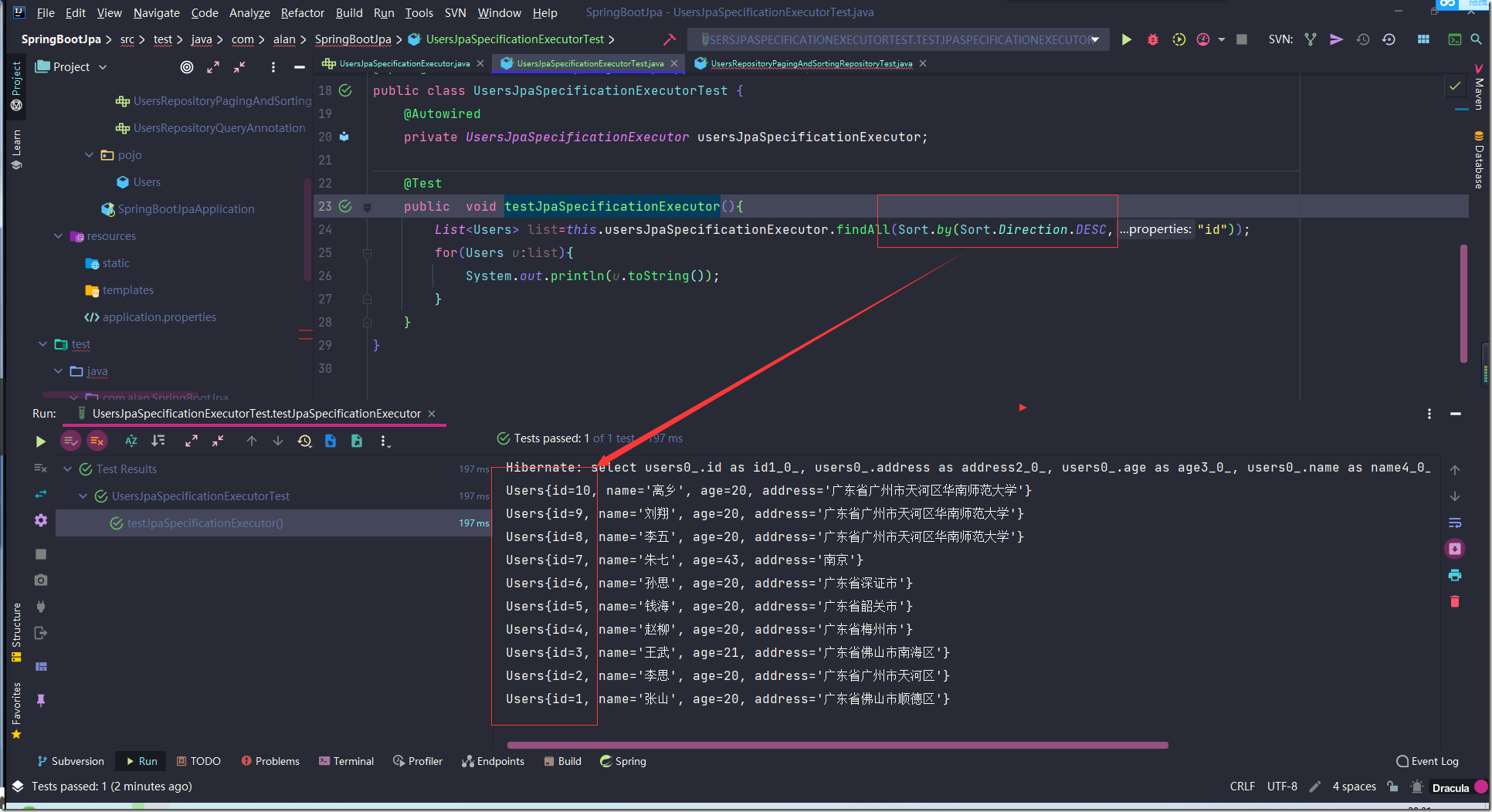The width and height of the screenshot is (1492, 812).
Task: Open the Subversion tool window
Action: pos(70,761)
